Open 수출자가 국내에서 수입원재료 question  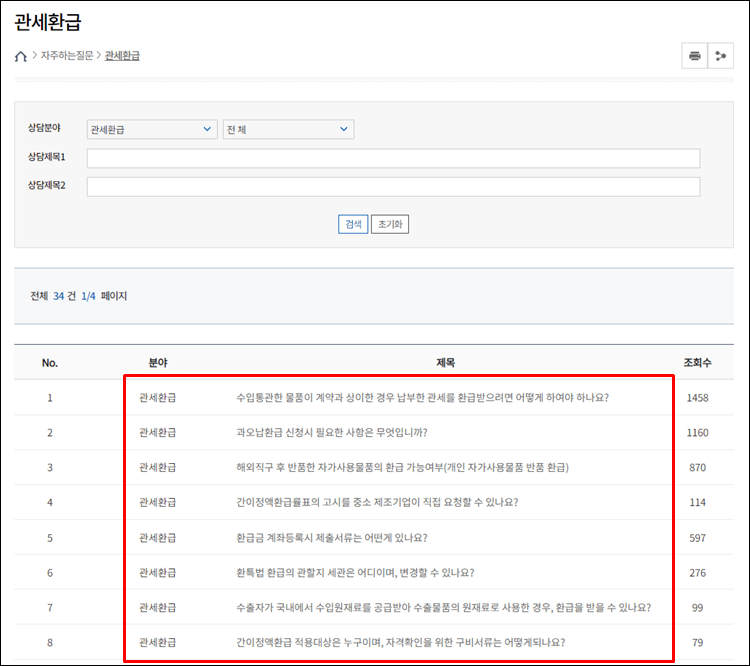coord(443,608)
